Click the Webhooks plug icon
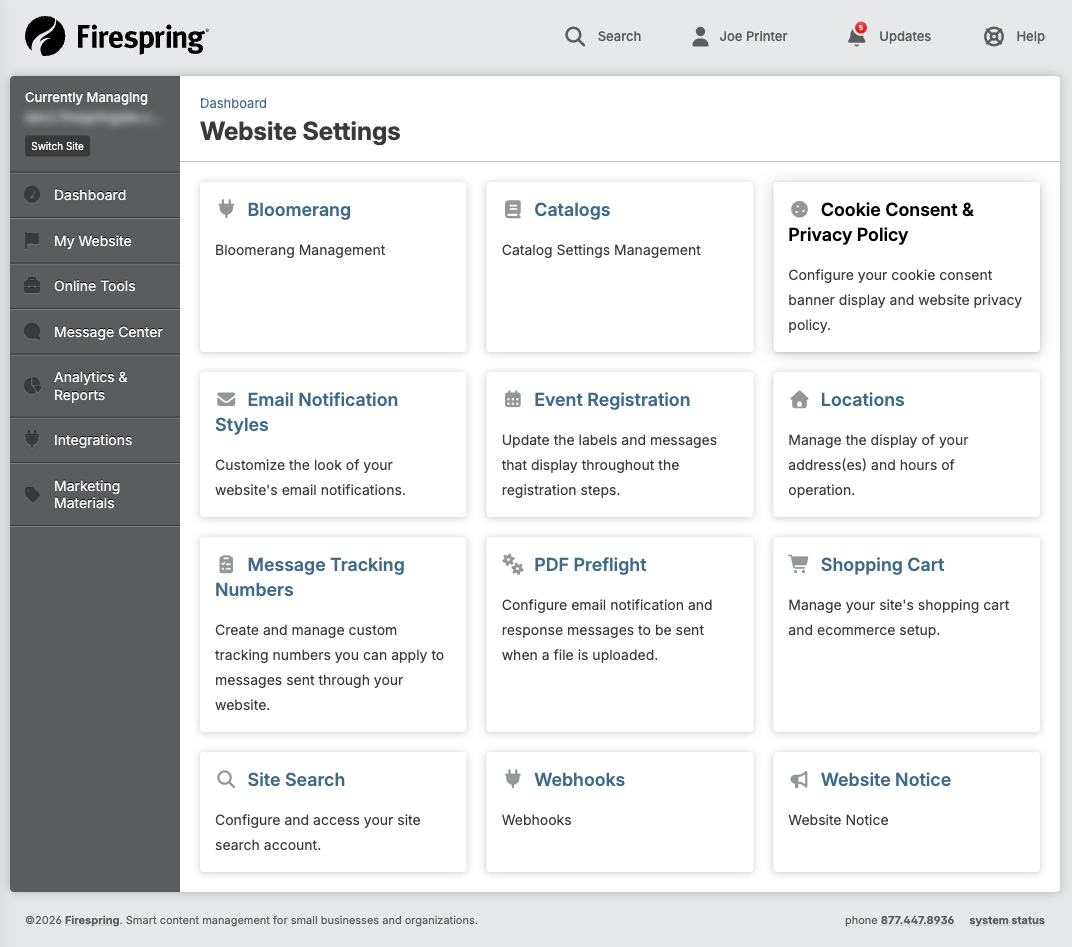Viewport: 1072px width, 947px height. click(x=513, y=779)
